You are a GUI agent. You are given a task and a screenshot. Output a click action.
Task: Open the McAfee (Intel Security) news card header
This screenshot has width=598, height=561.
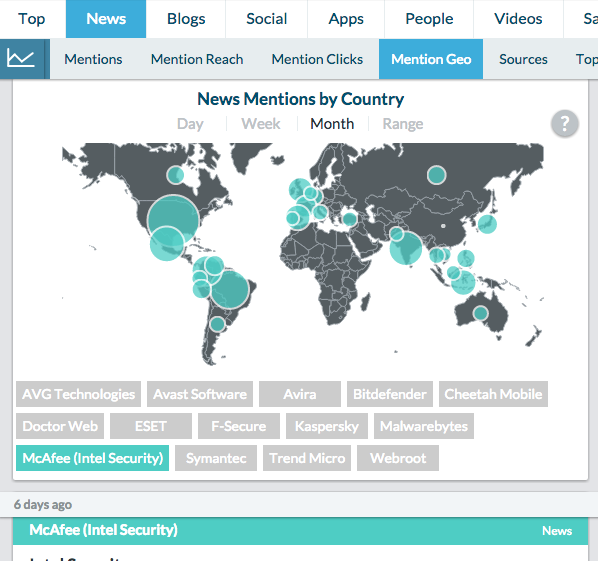coord(301,530)
